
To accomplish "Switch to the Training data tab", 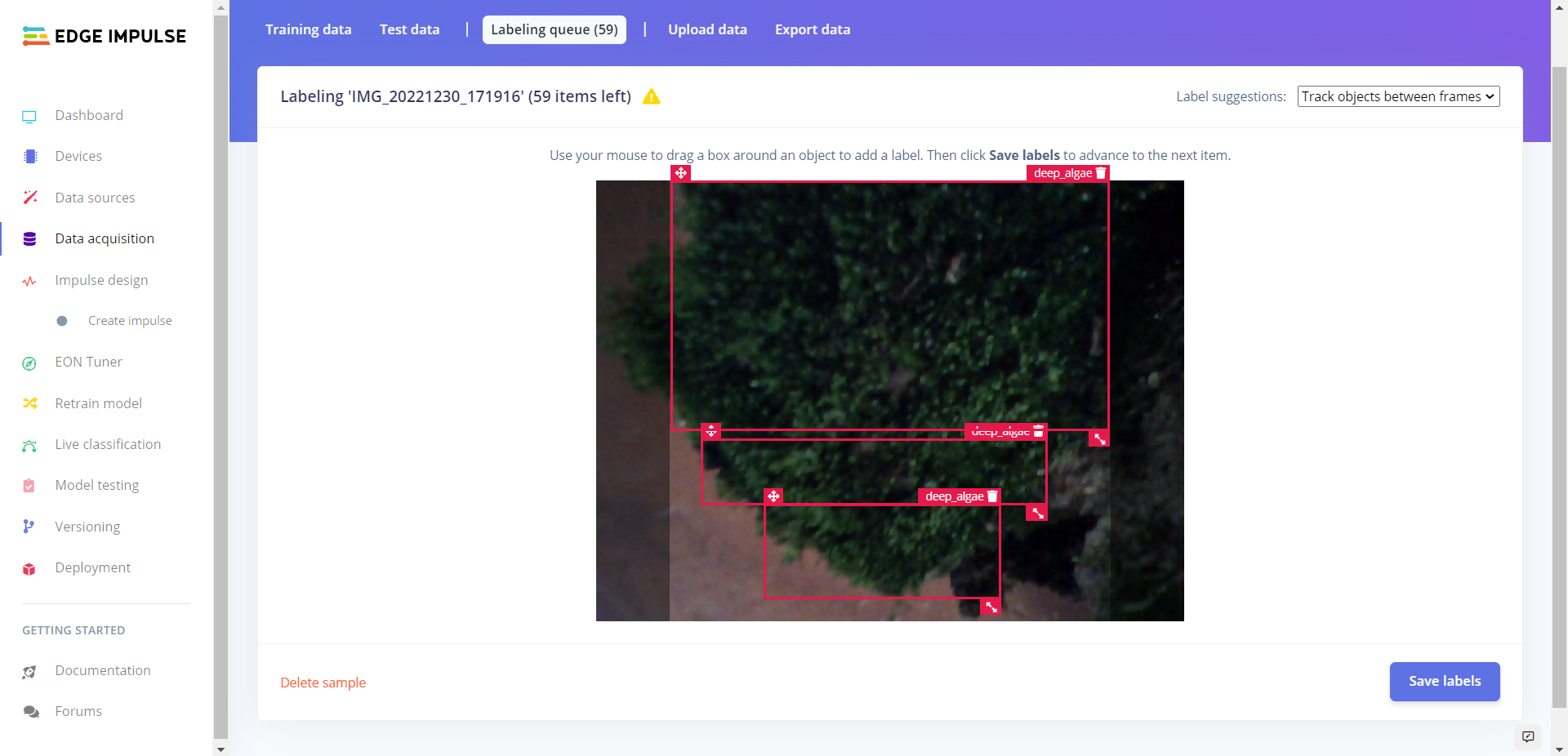I will coord(309,29).
